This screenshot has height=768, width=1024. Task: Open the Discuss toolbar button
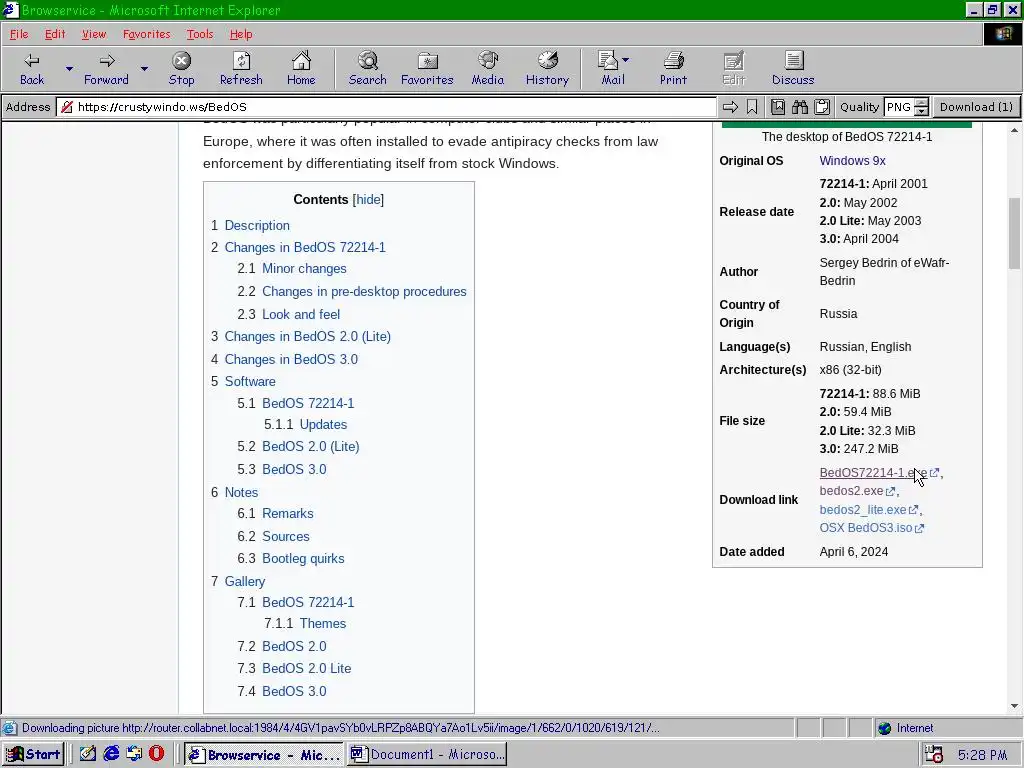pyautogui.click(x=793, y=69)
